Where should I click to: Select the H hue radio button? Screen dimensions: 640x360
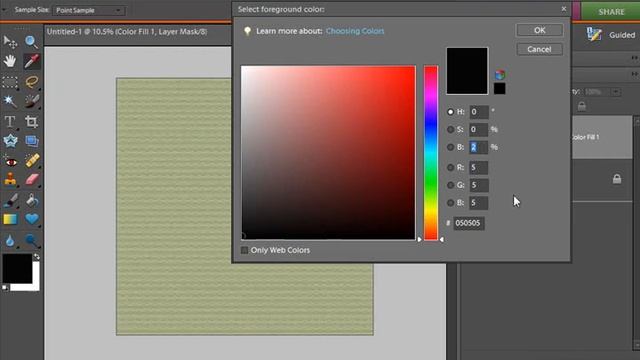click(x=450, y=112)
